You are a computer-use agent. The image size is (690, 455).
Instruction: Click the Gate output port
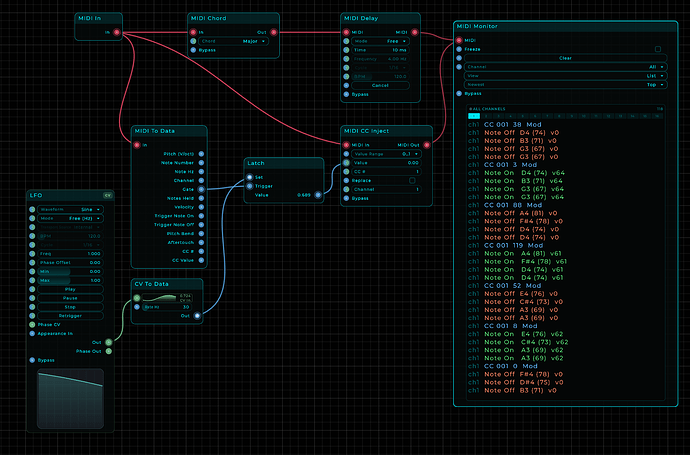pos(201,189)
